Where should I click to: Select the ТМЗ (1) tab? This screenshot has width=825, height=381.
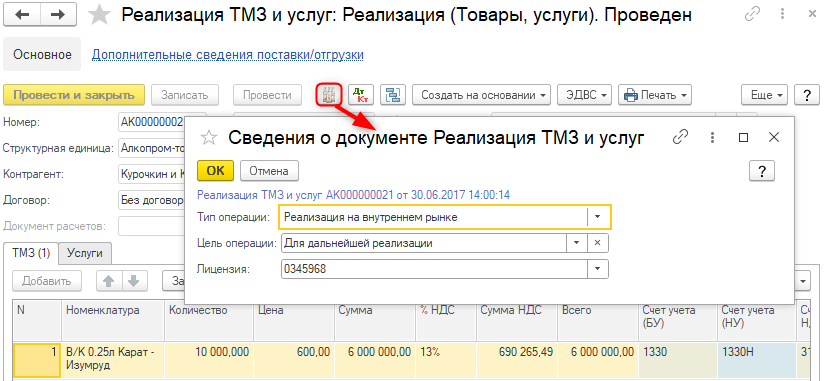tap(31, 254)
